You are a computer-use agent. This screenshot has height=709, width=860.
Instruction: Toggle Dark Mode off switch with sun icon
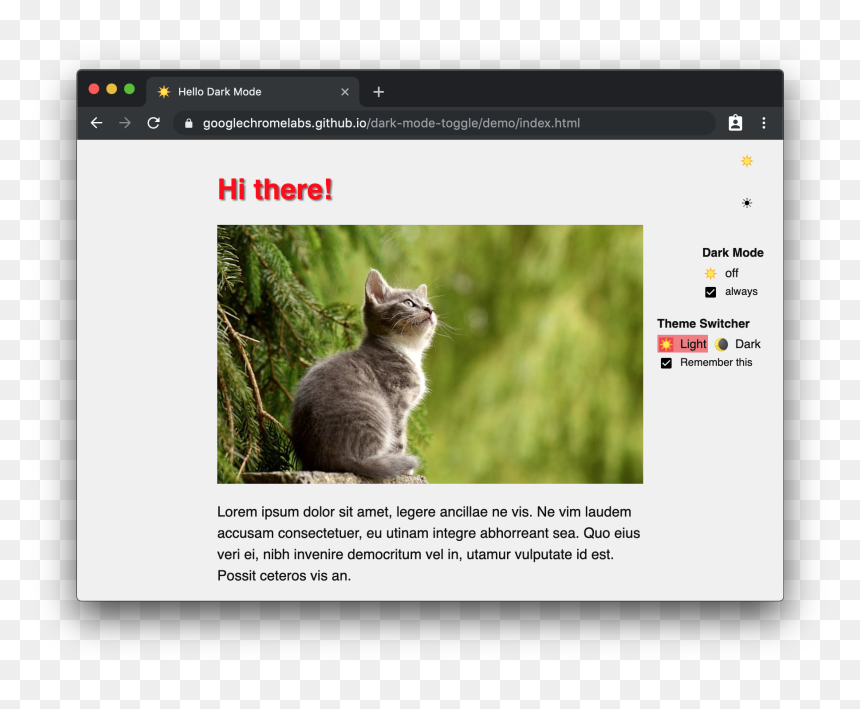(x=721, y=273)
